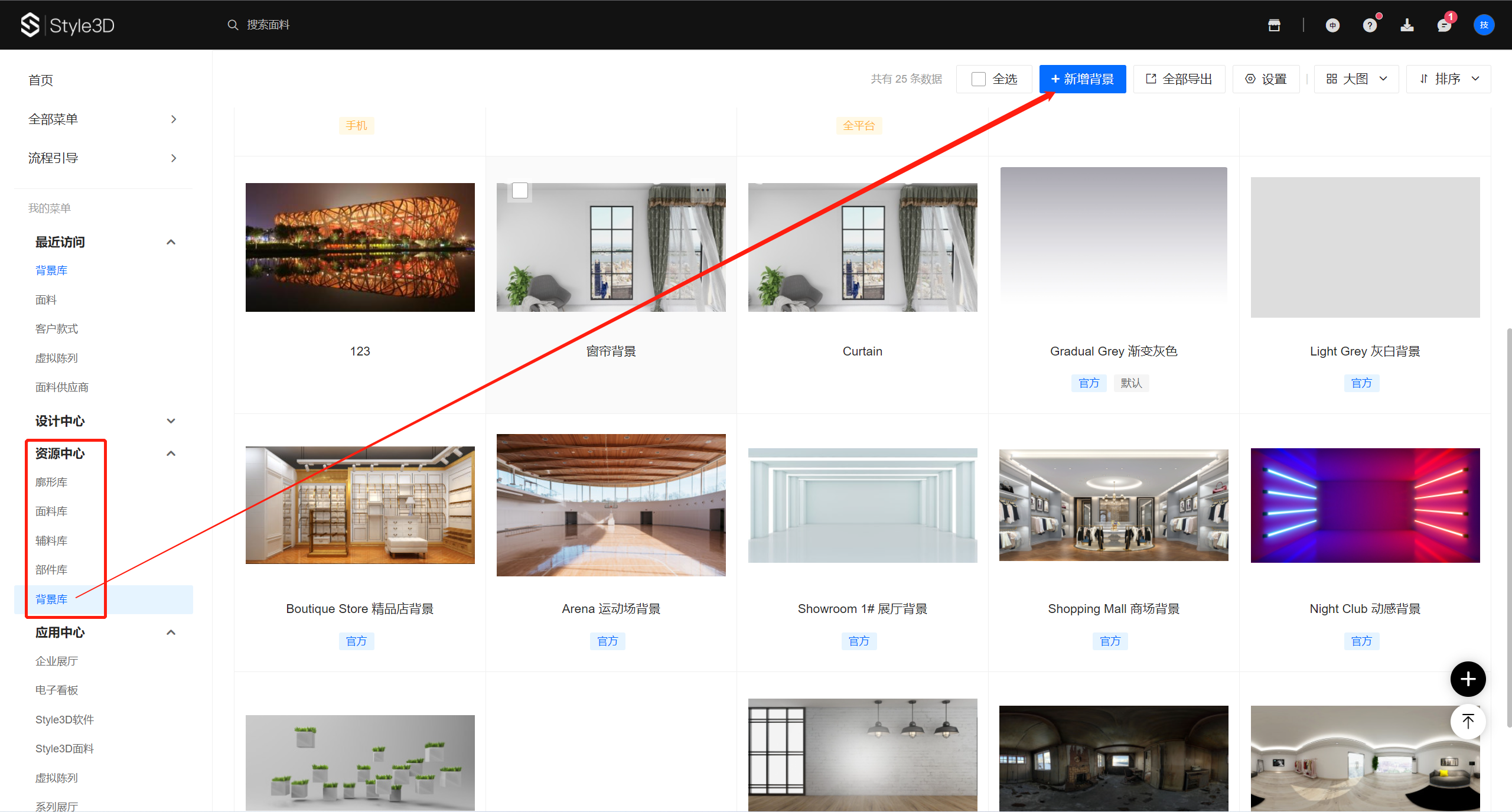Check the box on 窗帘背景 thumbnail
The image size is (1512, 812).
pyautogui.click(x=520, y=191)
